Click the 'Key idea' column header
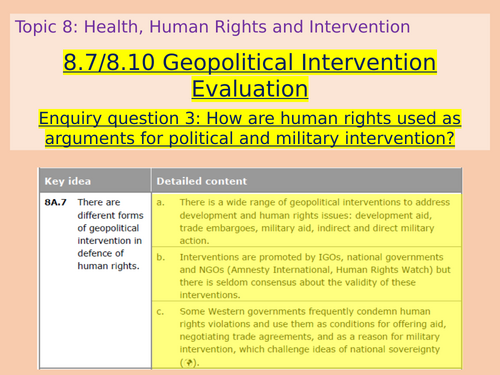Image resolution: width=500 pixels, height=375 pixels. pyautogui.click(x=68, y=181)
